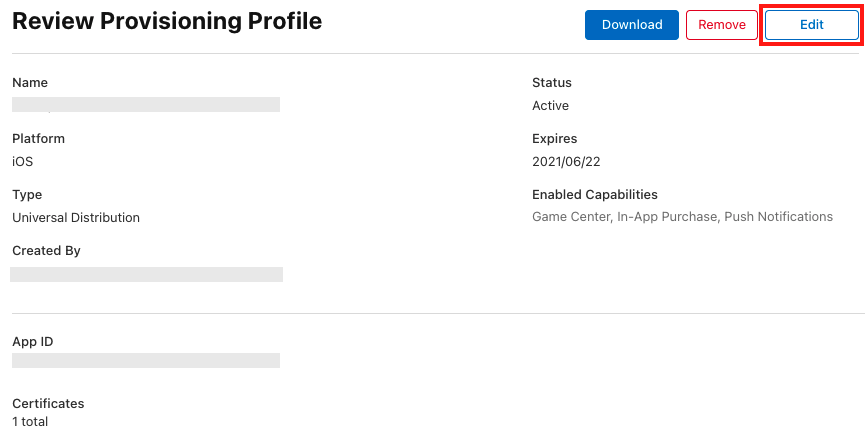Select the redacted Created By value
Image resolution: width=865 pixels, height=437 pixels.
[146, 274]
